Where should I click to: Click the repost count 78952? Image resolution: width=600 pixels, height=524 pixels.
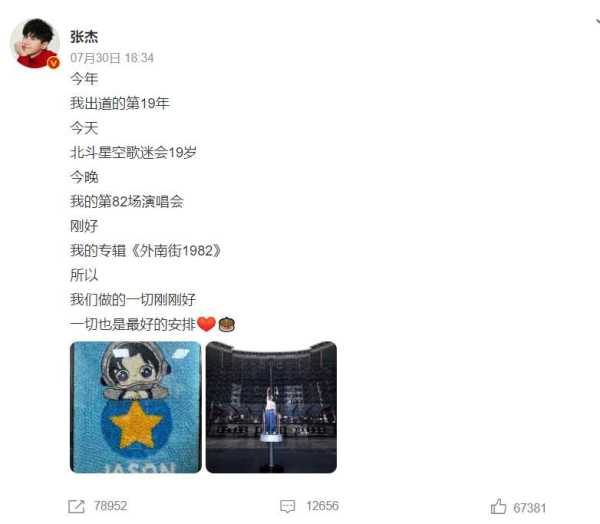click(111, 506)
